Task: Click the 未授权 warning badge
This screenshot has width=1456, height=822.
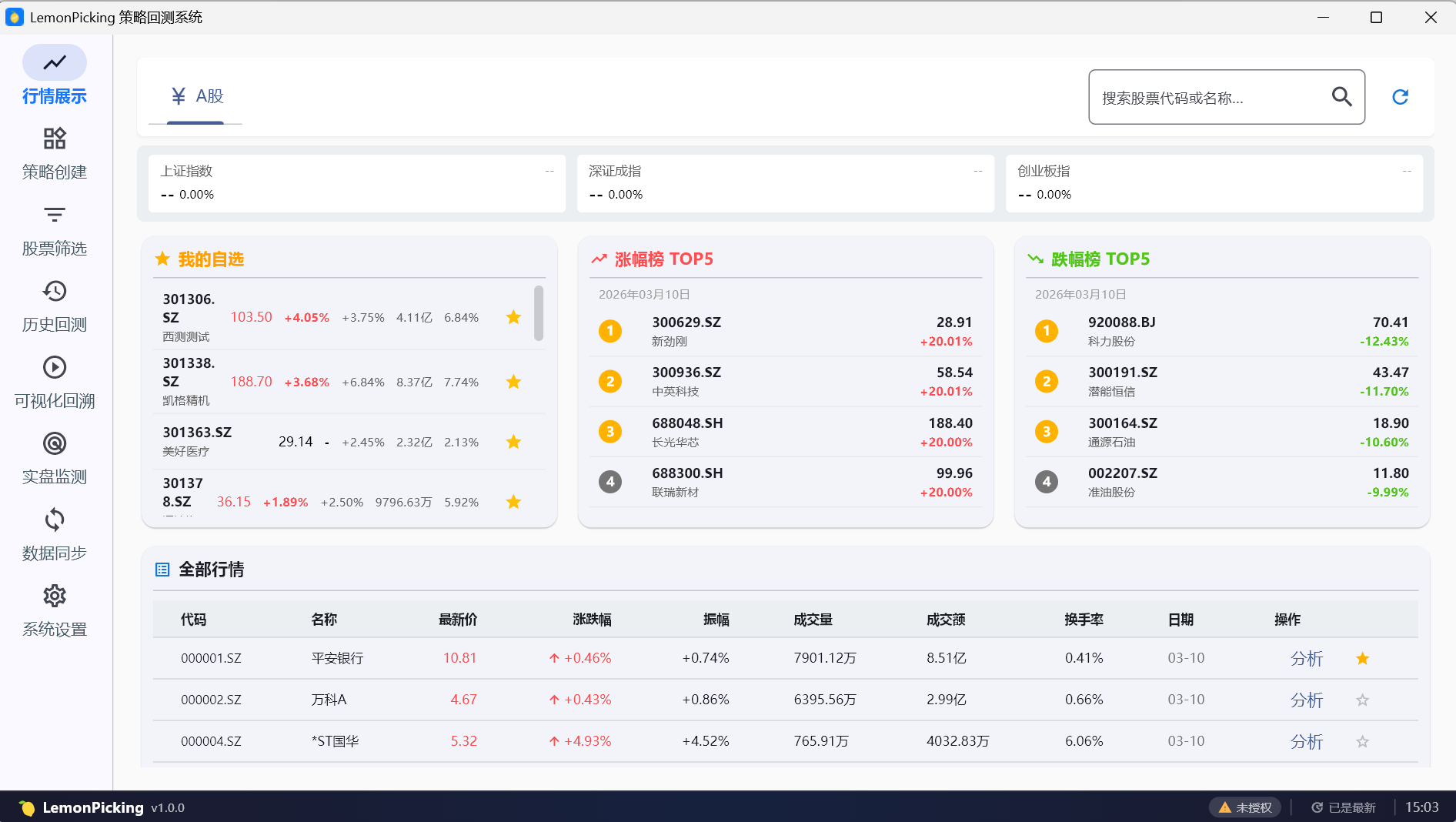Action: click(1245, 807)
